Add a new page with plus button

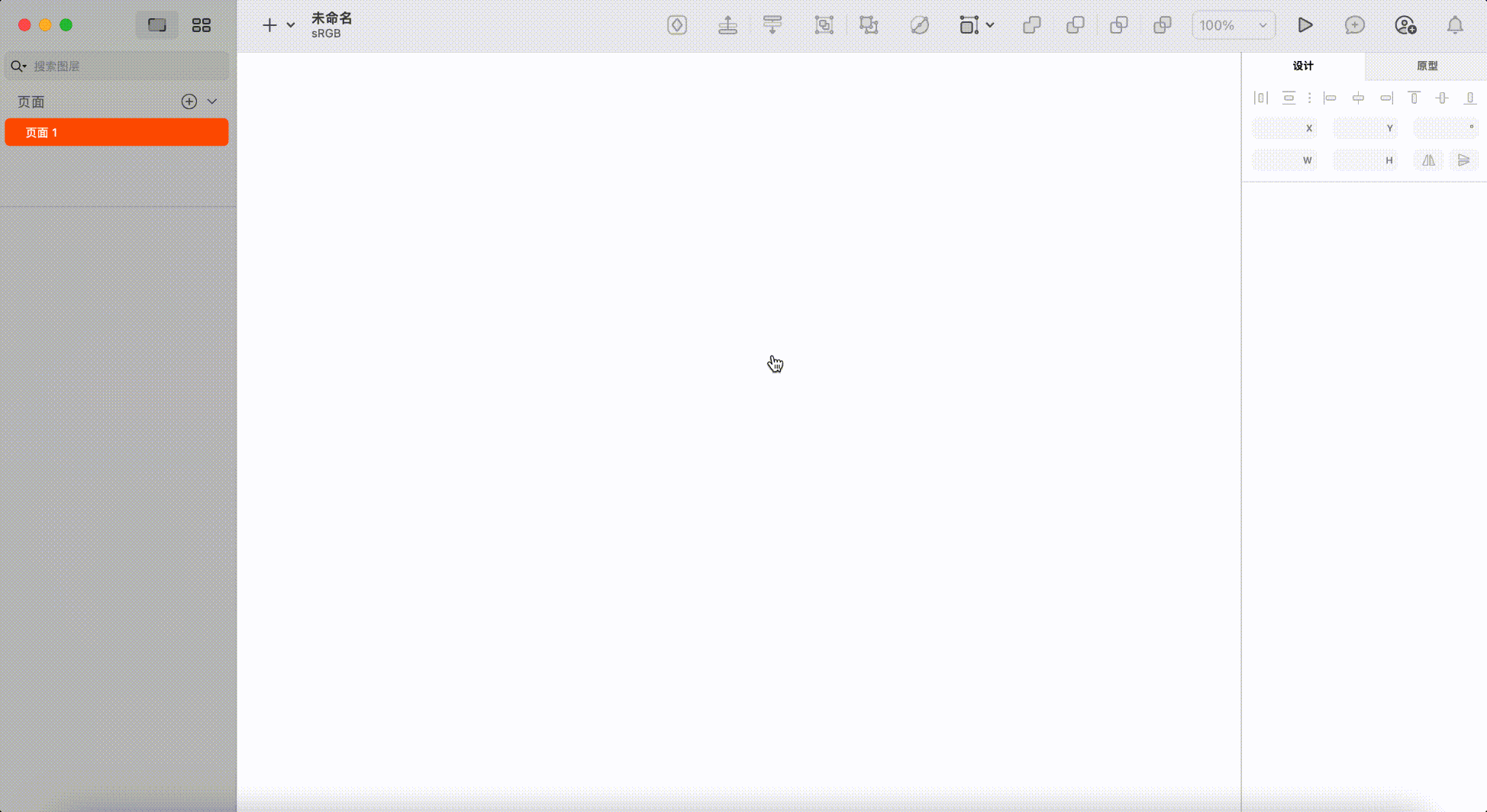click(x=189, y=101)
